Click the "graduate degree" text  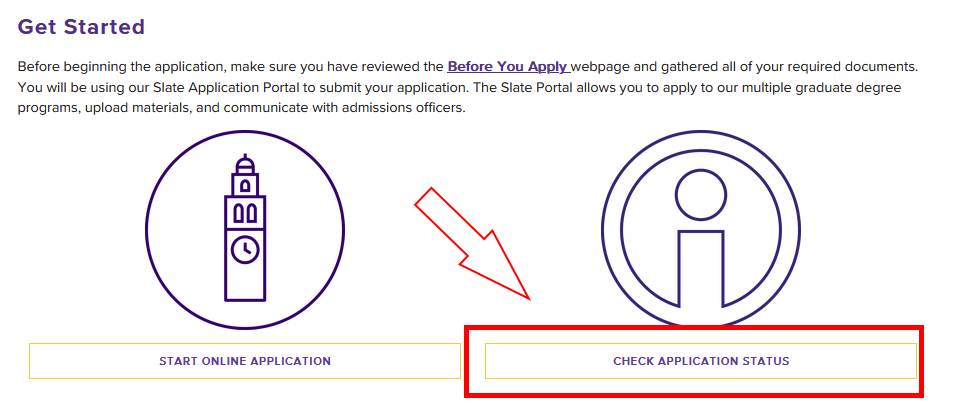tap(854, 87)
